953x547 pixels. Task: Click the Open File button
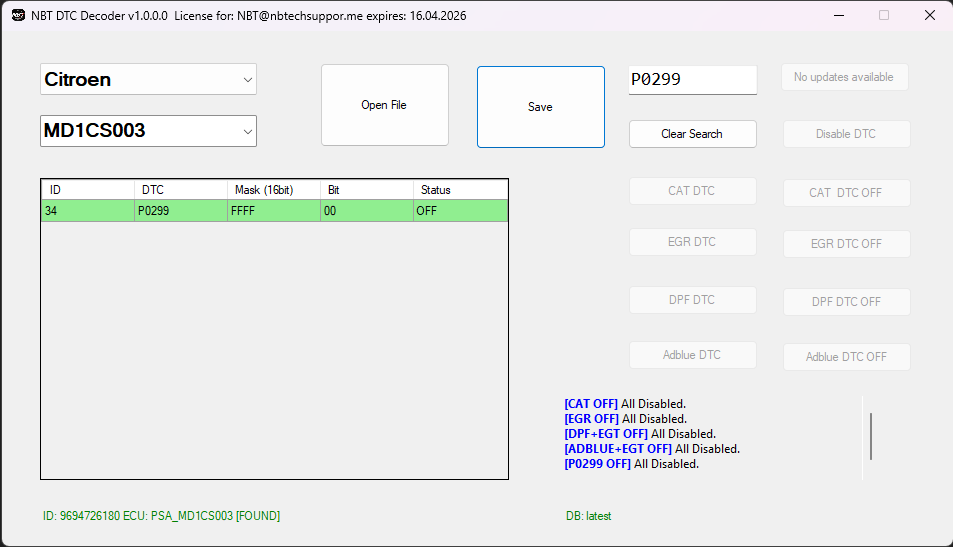click(x=385, y=105)
